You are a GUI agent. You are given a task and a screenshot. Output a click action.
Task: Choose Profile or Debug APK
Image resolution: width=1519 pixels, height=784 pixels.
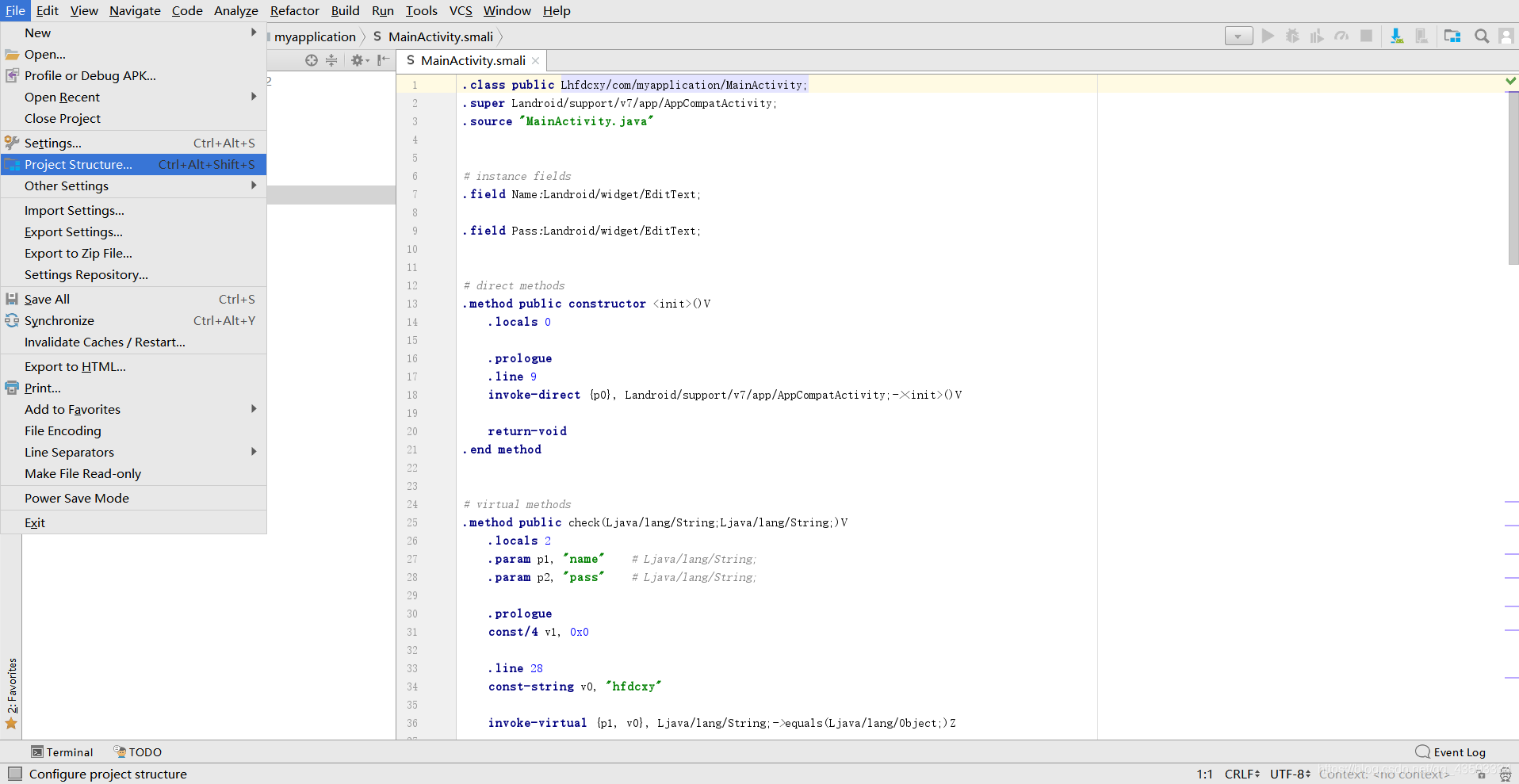[133, 75]
